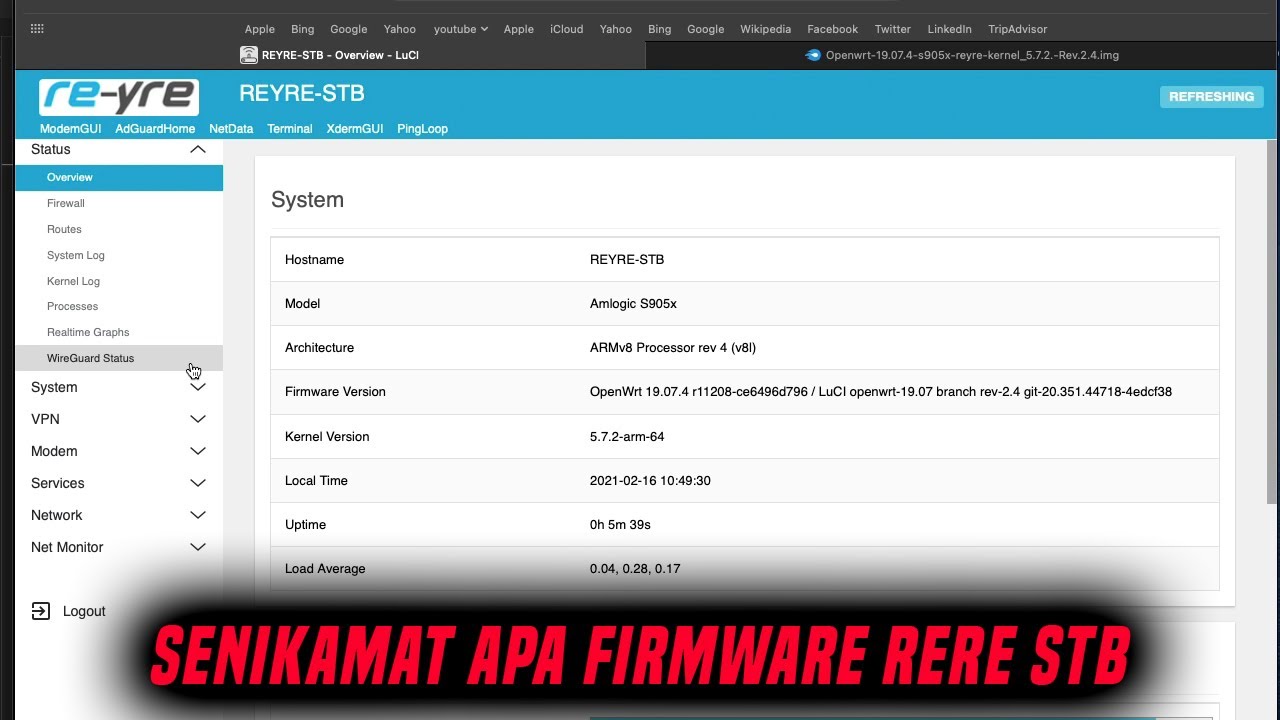The image size is (1280, 720).
Task: Click the Logout text link
Action: pyautogui.click(x=84, y=611)
